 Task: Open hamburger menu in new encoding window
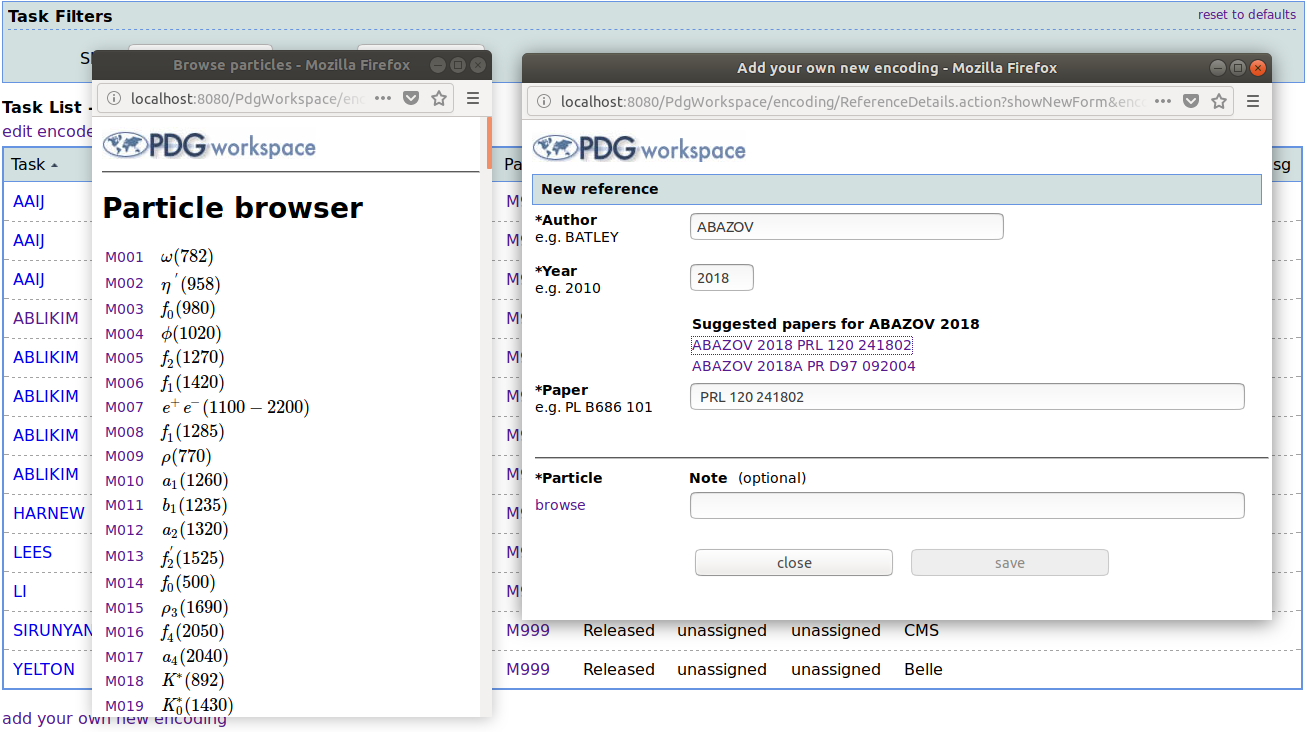click(1253, 101)
